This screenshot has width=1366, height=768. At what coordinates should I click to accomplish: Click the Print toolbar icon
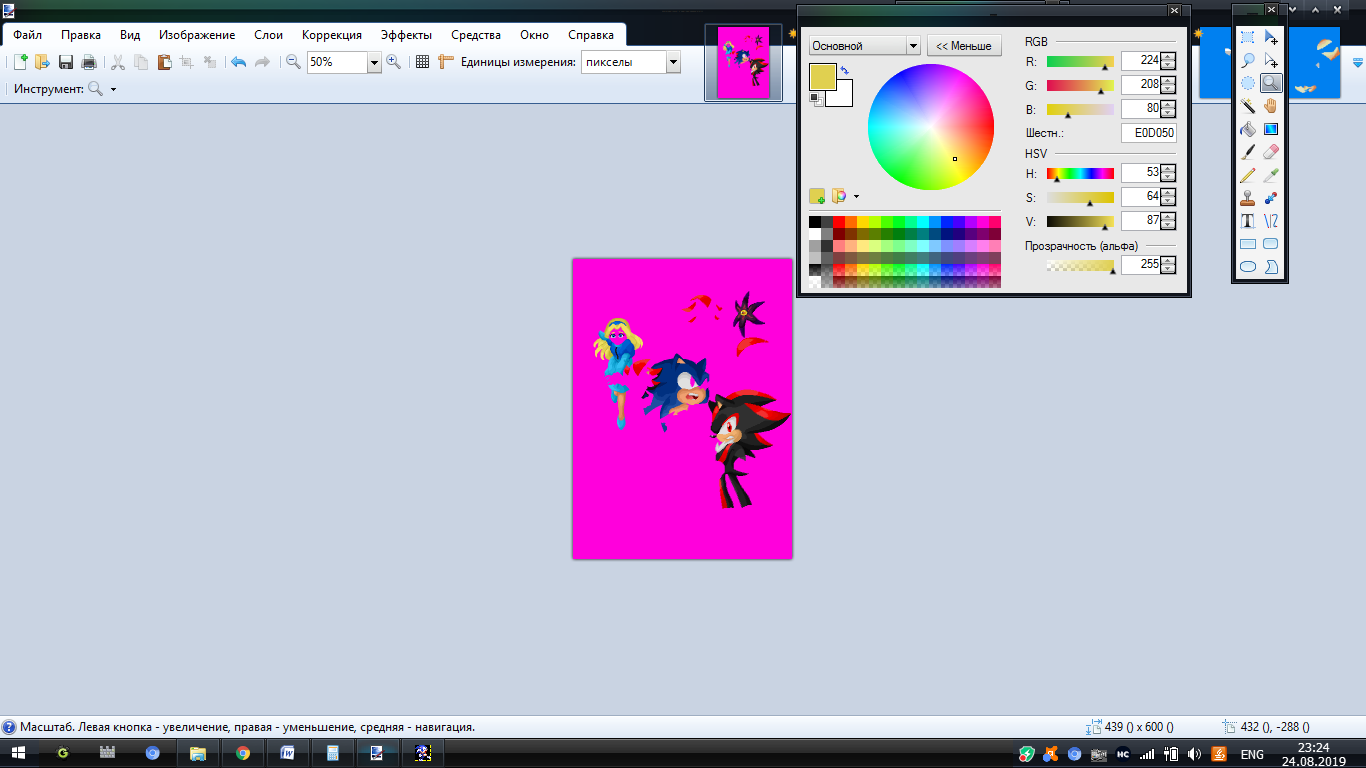89,62
